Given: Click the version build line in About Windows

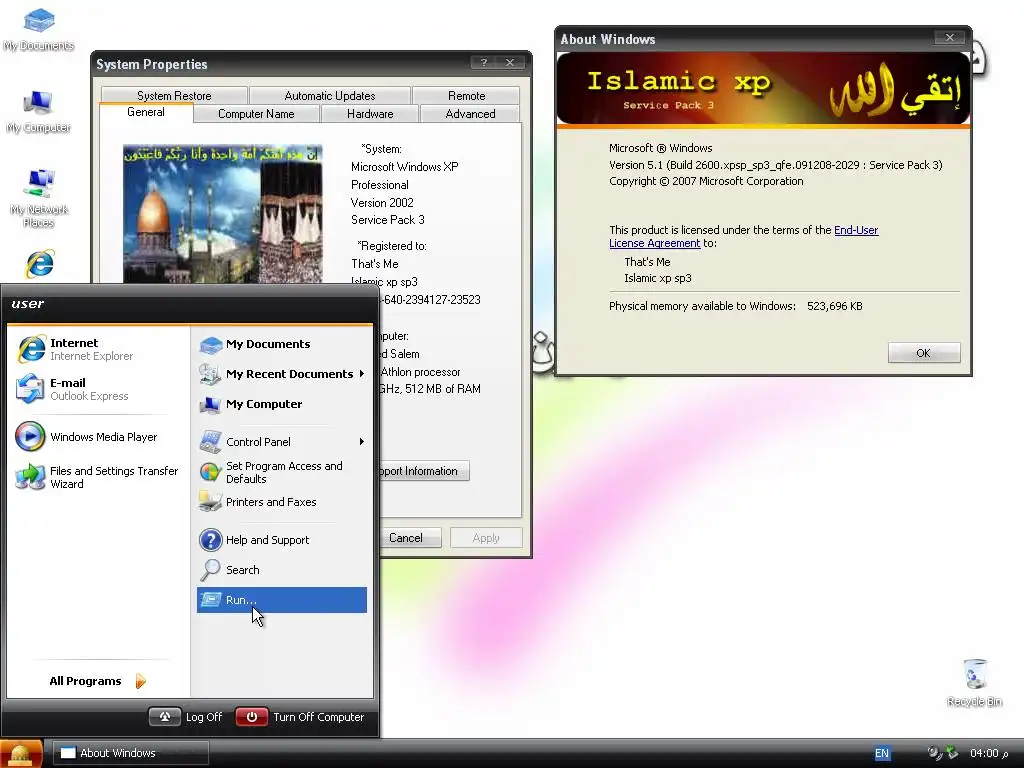Looking at the screenshot, I should click(x=776, y=165).
